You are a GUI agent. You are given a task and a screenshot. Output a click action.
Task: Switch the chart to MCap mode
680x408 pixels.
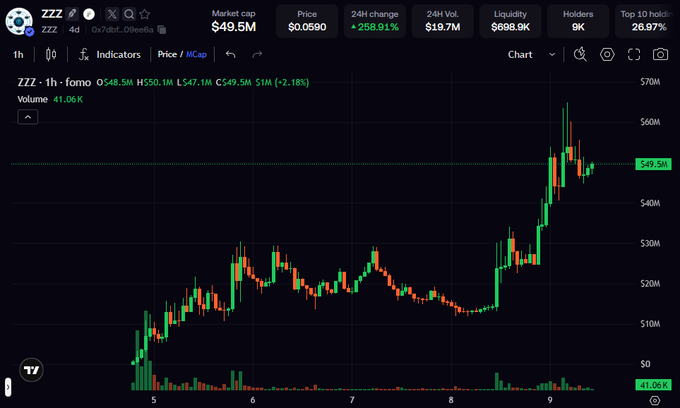(196, 54)
